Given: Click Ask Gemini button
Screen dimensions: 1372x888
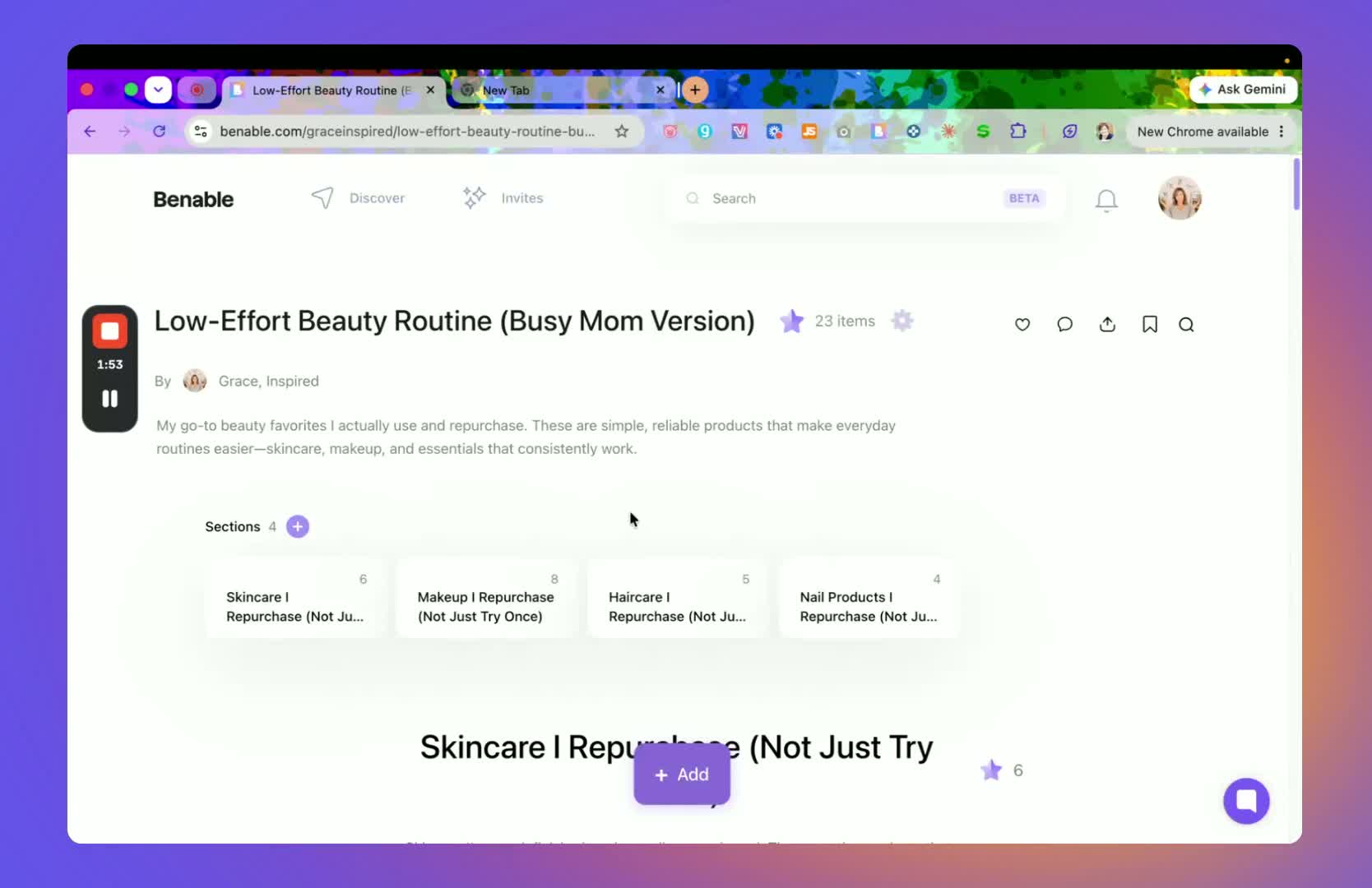Looking at the screenshot, I should 1243,89.
